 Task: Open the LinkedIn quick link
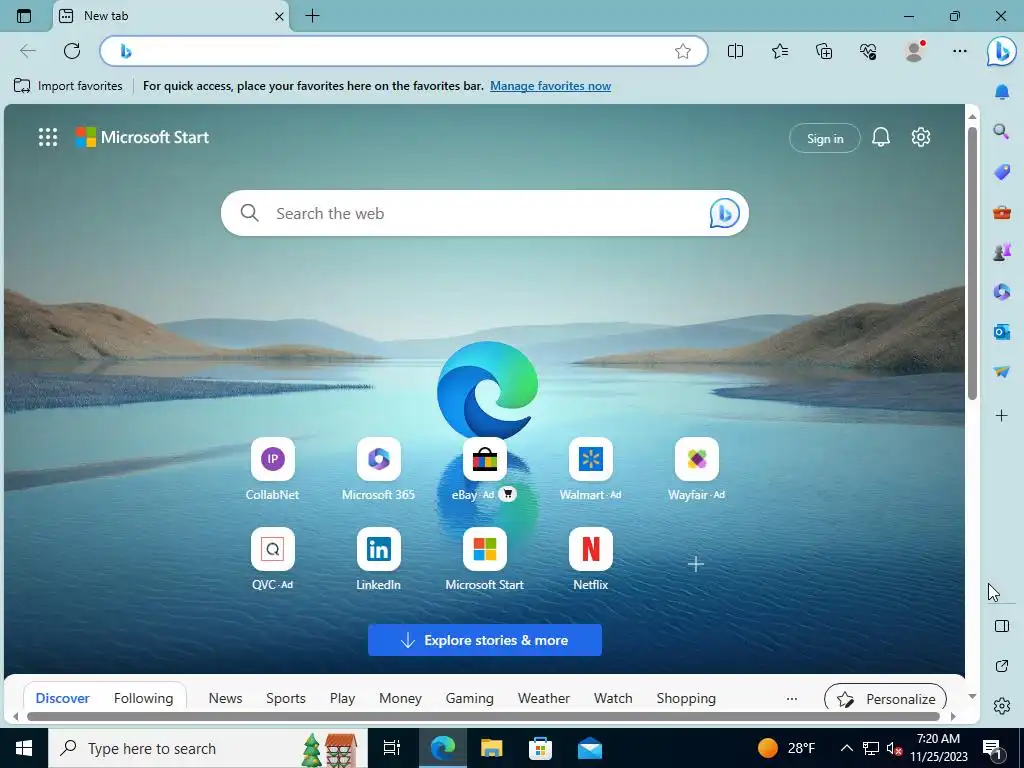378,560
